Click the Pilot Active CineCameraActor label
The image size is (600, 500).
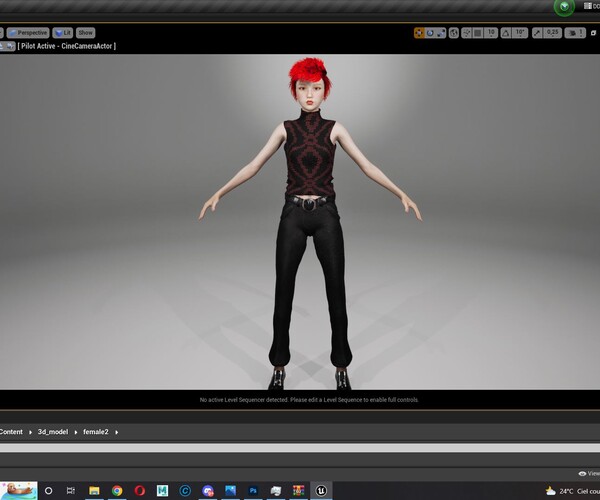point(67,46)
